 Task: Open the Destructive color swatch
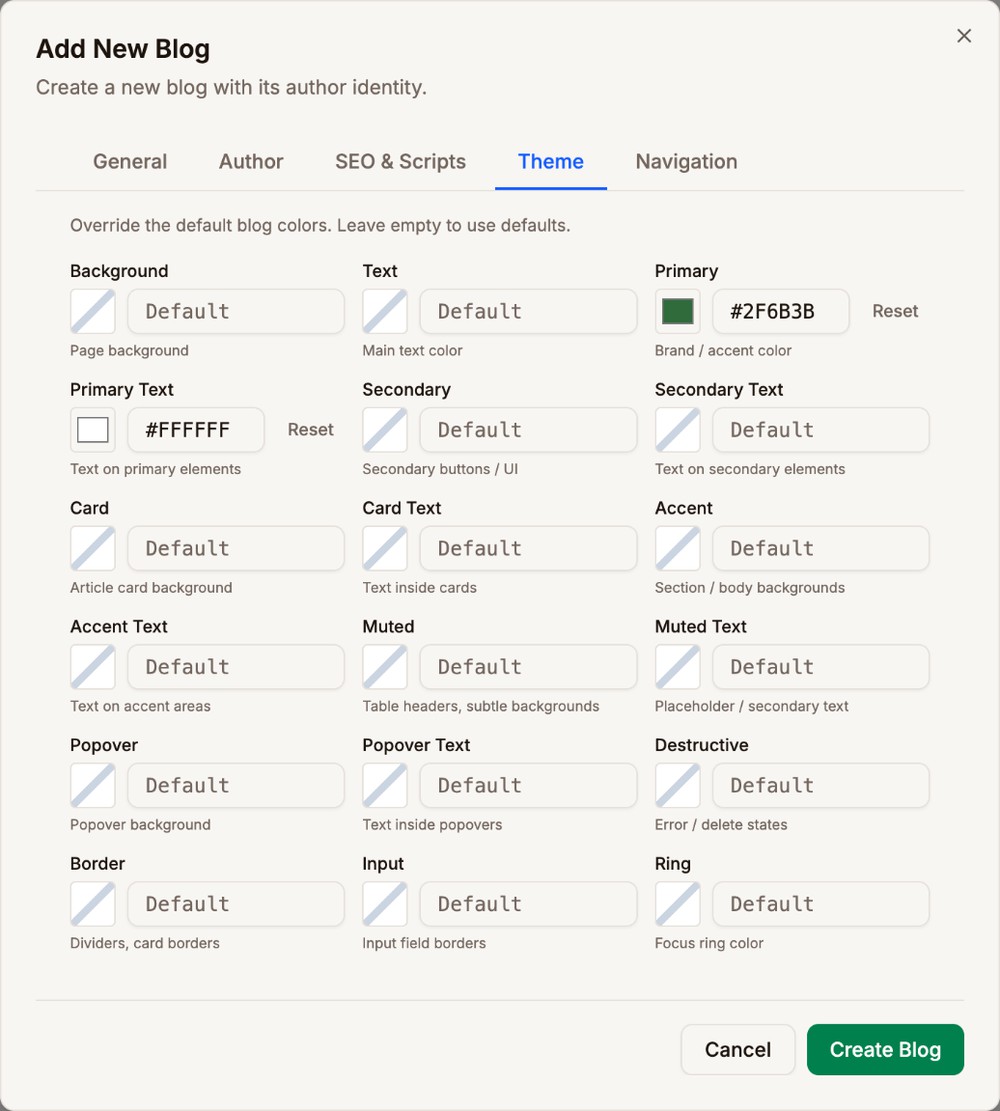coord(678,785)
